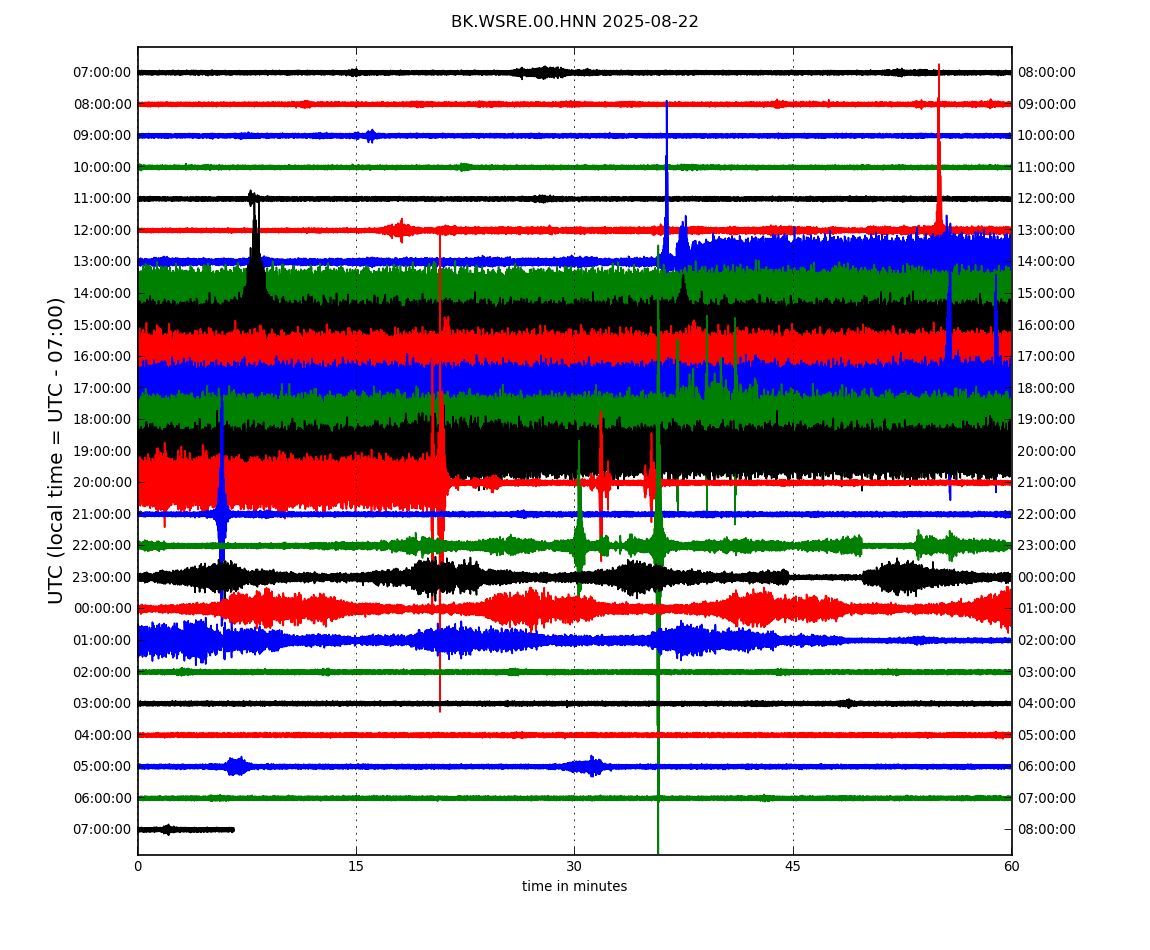
Task: Click the x-axis tick label 0
Action: 138,866
